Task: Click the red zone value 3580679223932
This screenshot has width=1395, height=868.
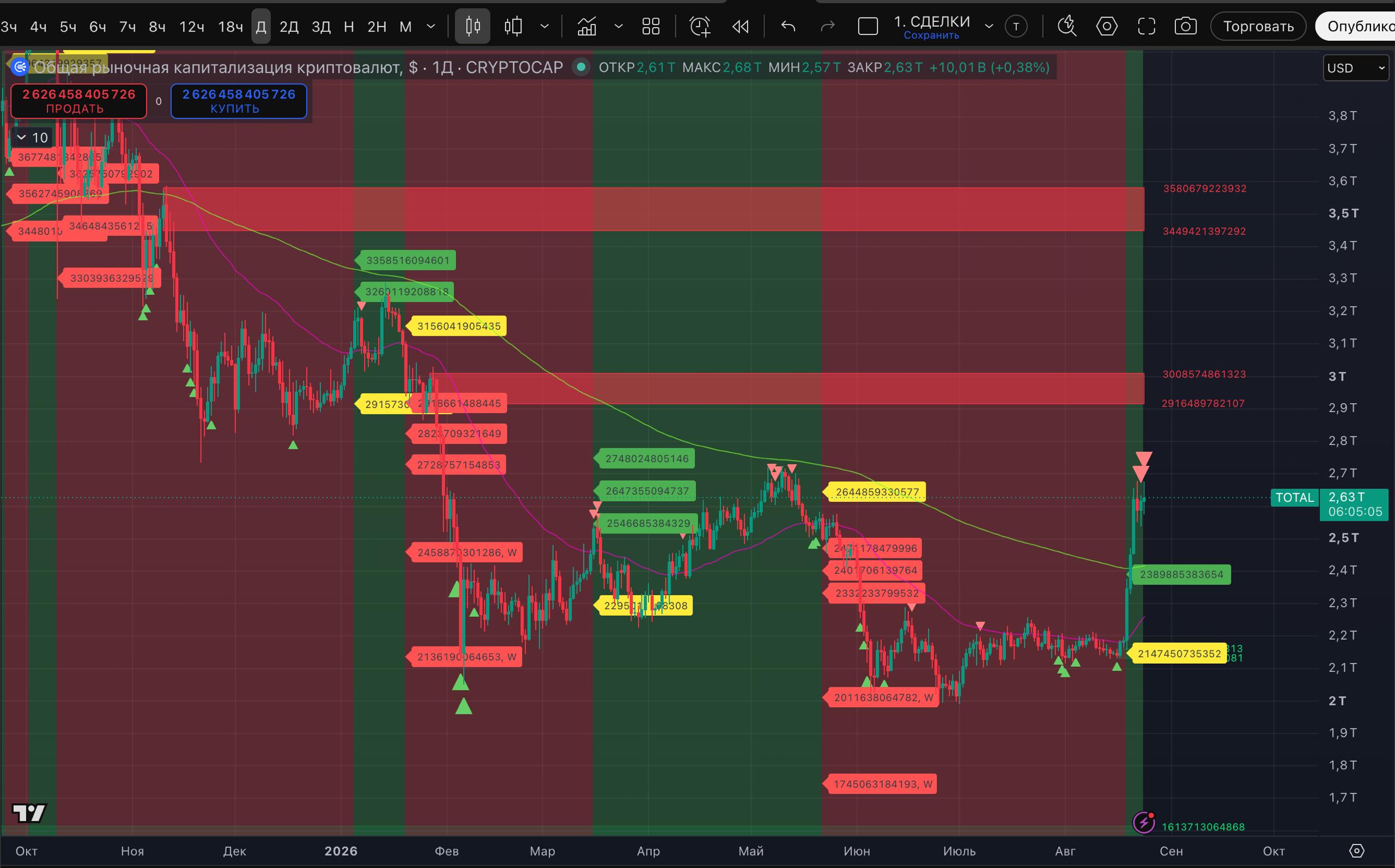Action: [x=1205, y=189]
